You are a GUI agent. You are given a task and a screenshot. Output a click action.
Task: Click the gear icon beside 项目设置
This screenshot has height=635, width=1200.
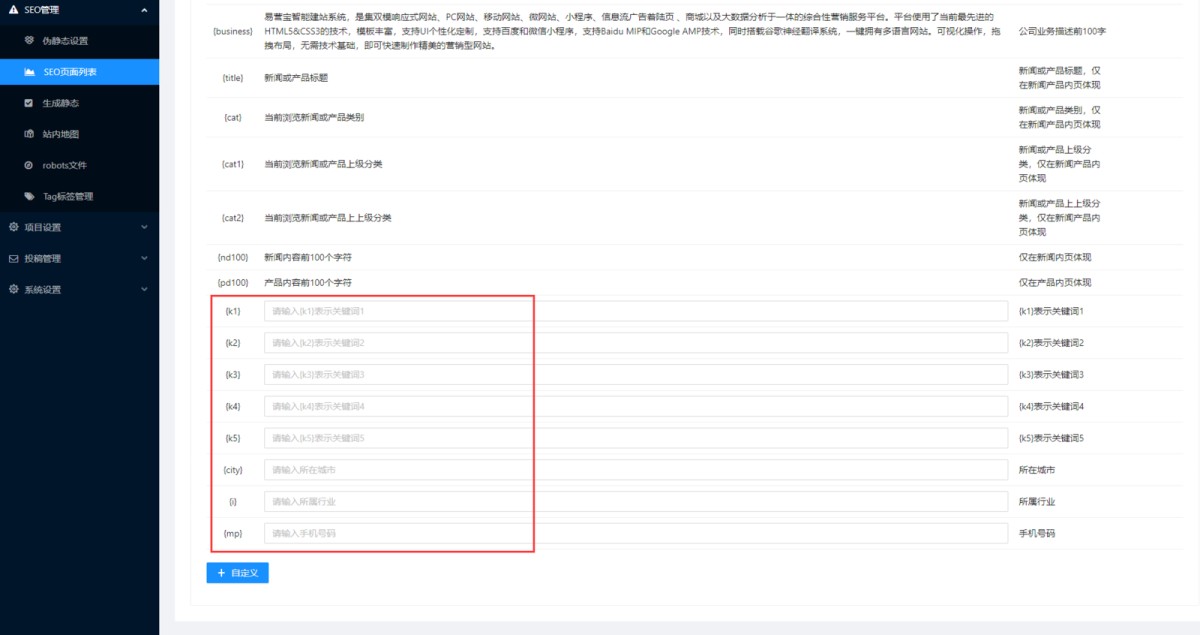[x=14, y=227]
